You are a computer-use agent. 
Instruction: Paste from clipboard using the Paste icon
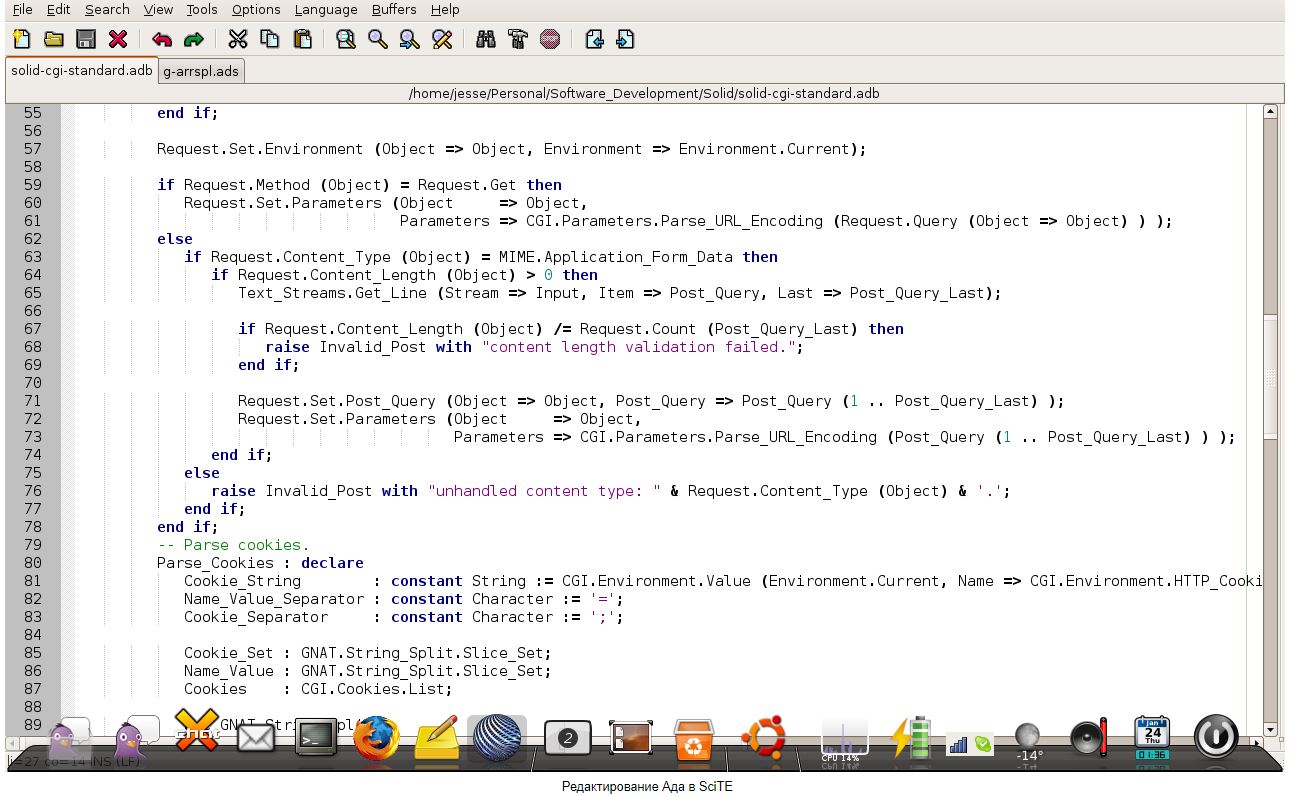[302, 39]
